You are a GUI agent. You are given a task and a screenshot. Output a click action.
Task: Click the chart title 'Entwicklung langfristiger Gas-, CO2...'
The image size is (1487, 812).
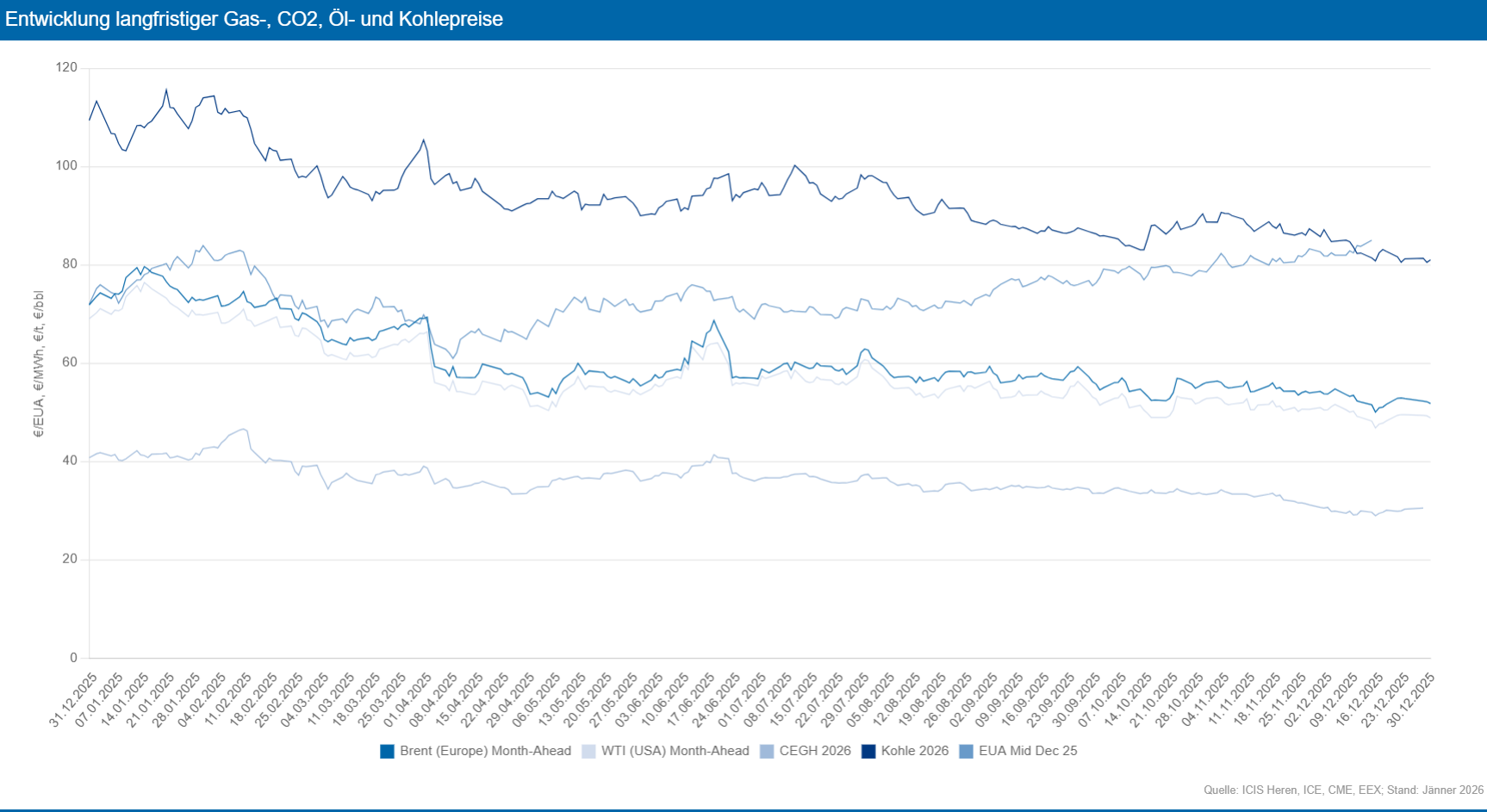tap(254, 19)
